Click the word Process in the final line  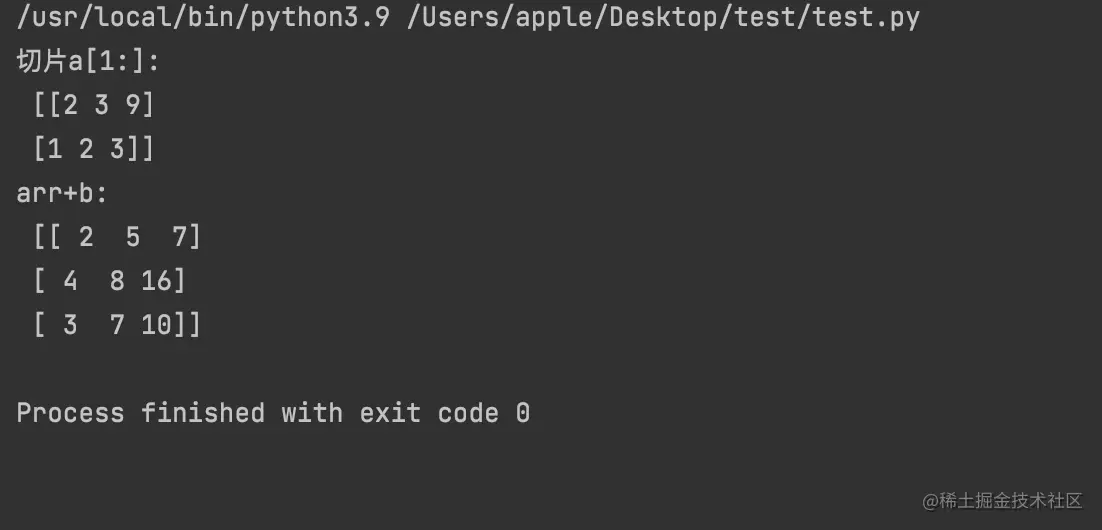point(70,413)
